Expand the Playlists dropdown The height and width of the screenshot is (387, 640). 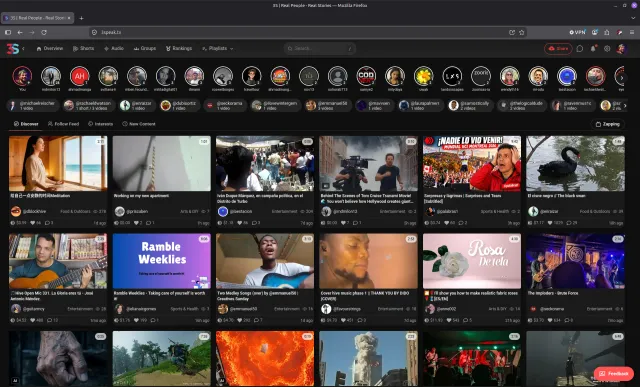pos(218,49)
